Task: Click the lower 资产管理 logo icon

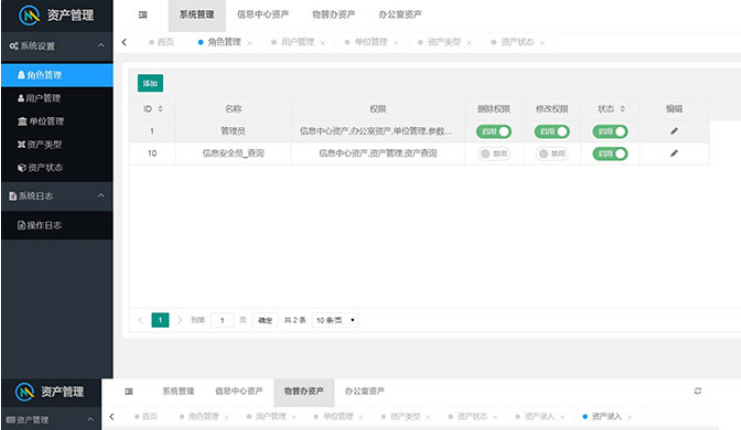Action: 25,392
